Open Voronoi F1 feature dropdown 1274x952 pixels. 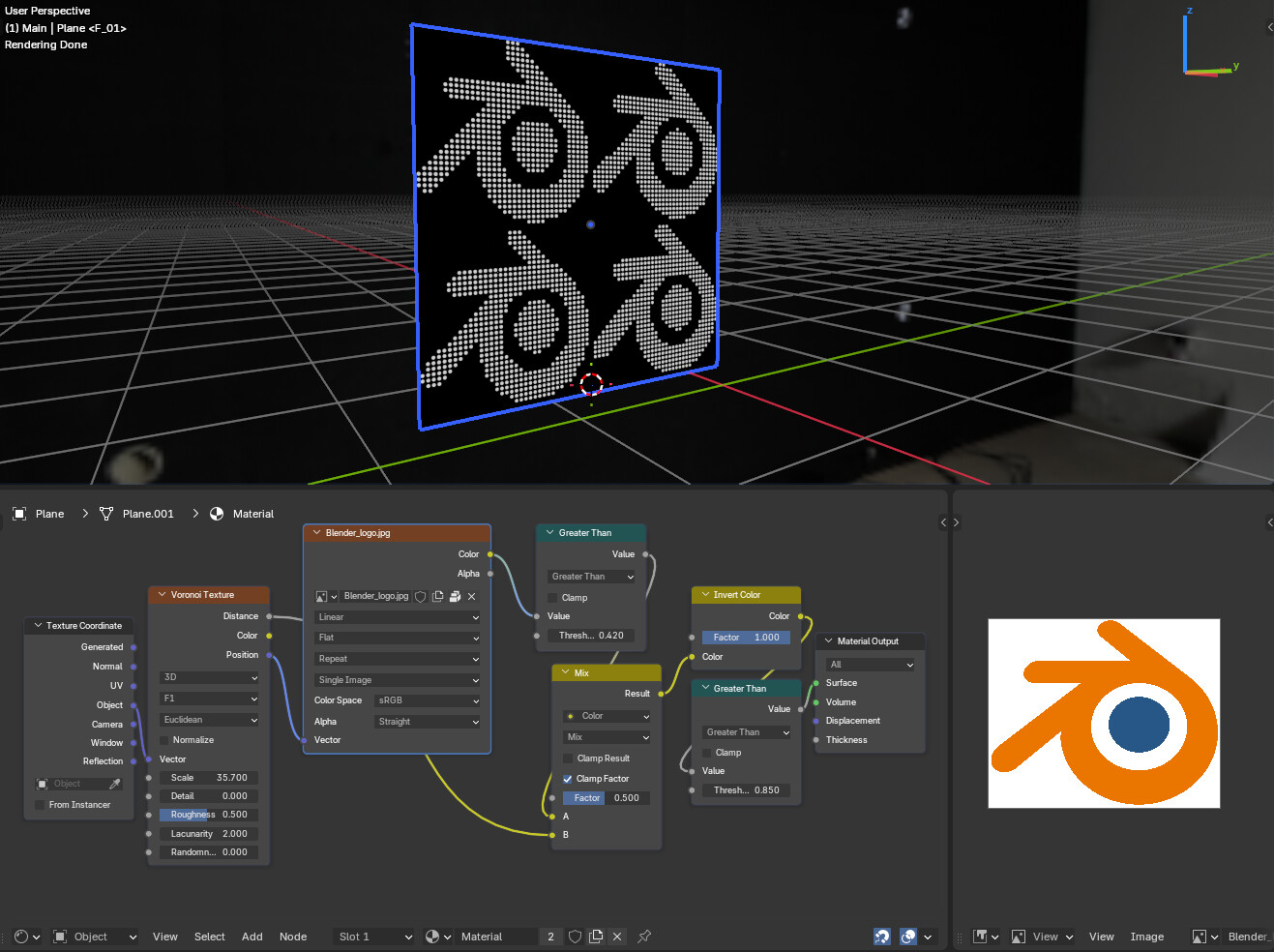click(210, 699)
